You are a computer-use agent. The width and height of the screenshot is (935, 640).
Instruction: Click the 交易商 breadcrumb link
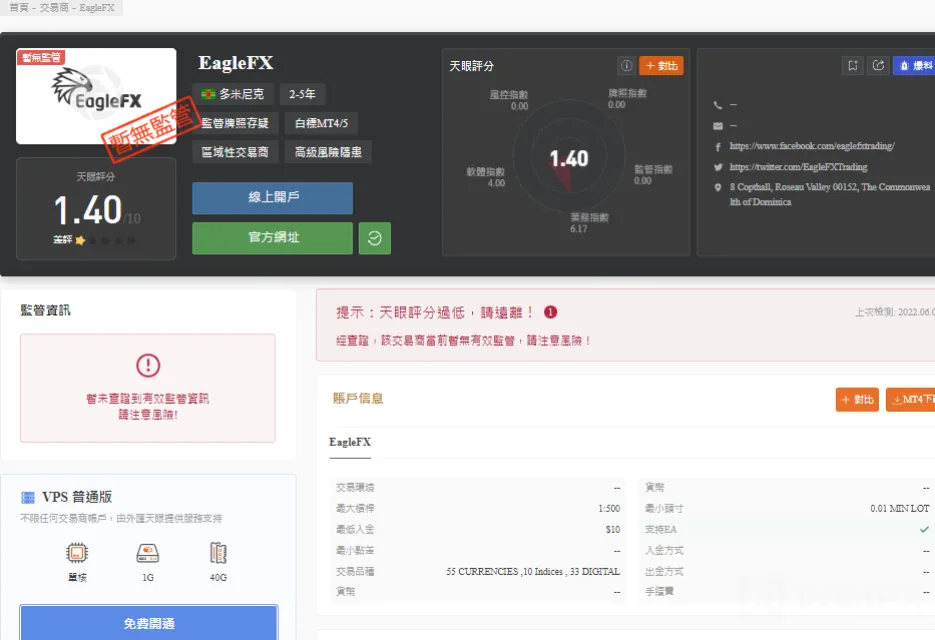54,8
